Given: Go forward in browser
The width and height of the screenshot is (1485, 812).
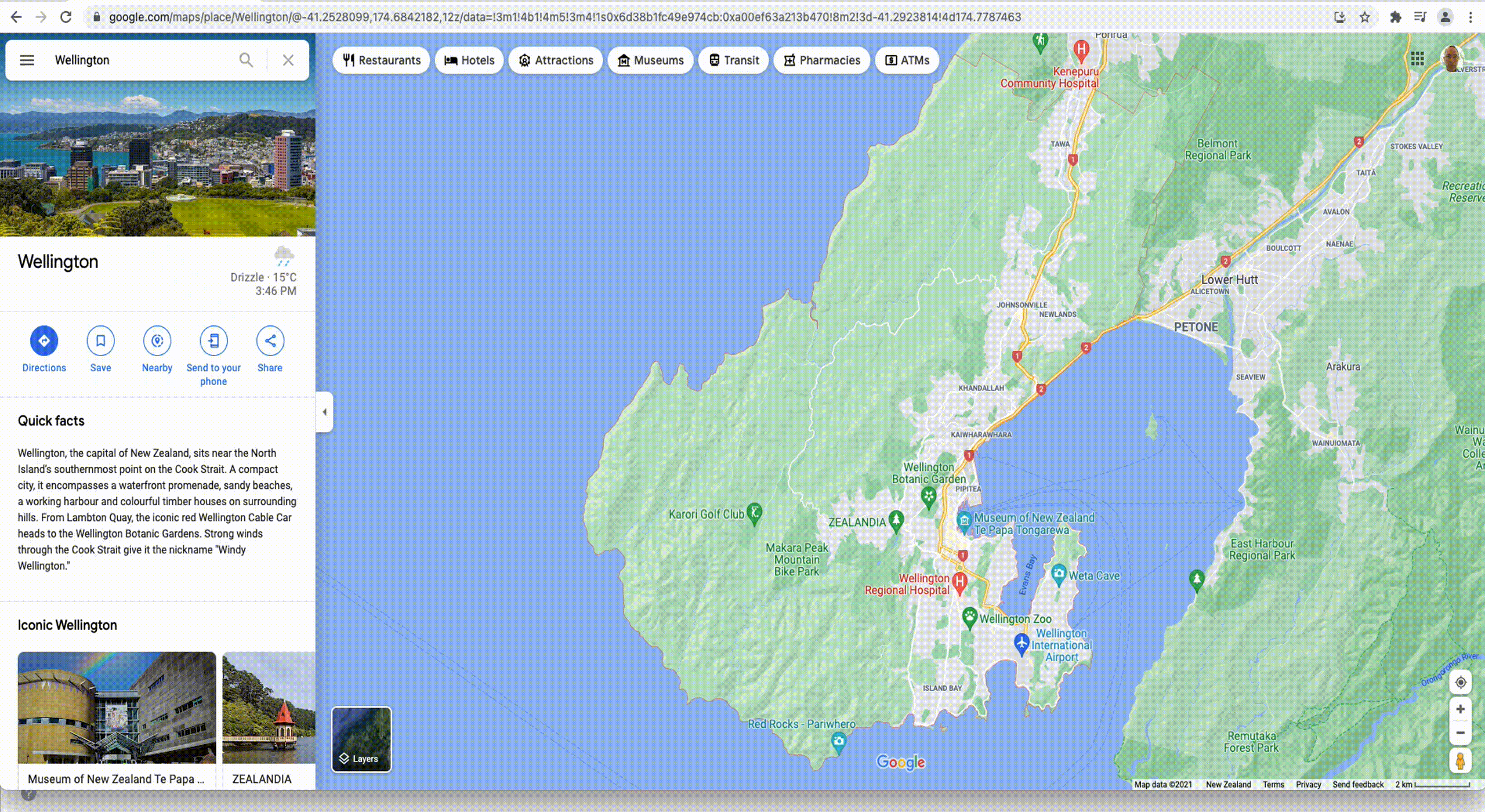Looking at the screenshot, I should click(x=41, y=17).
